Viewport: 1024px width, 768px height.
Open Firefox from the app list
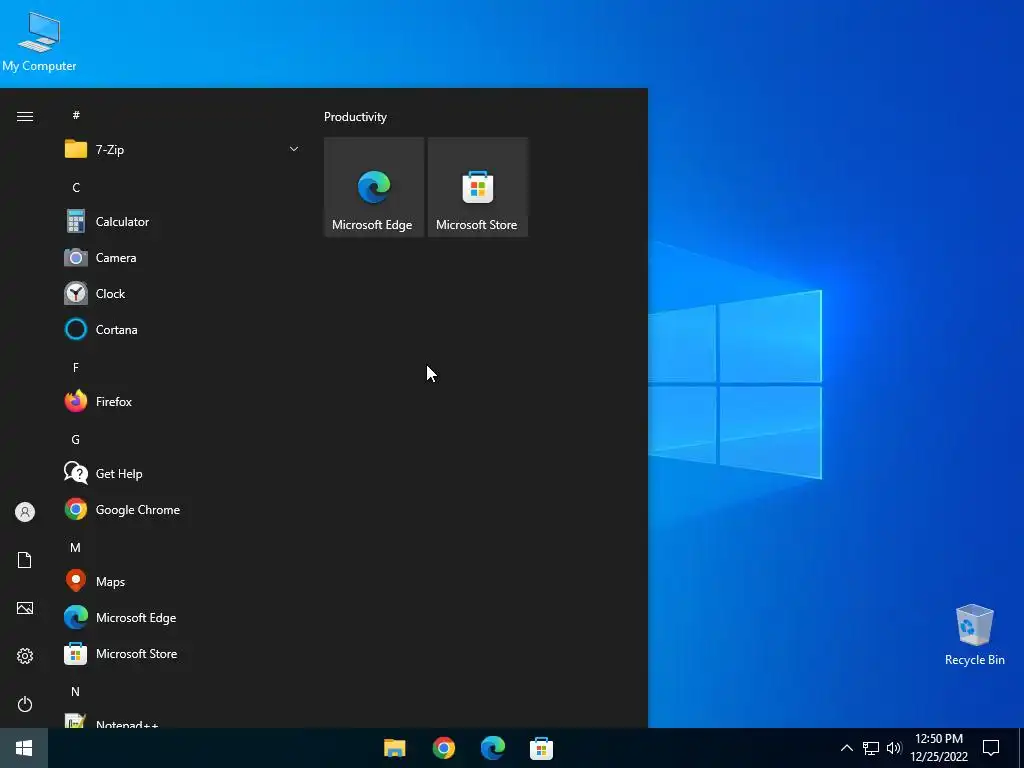coord(182,402)
